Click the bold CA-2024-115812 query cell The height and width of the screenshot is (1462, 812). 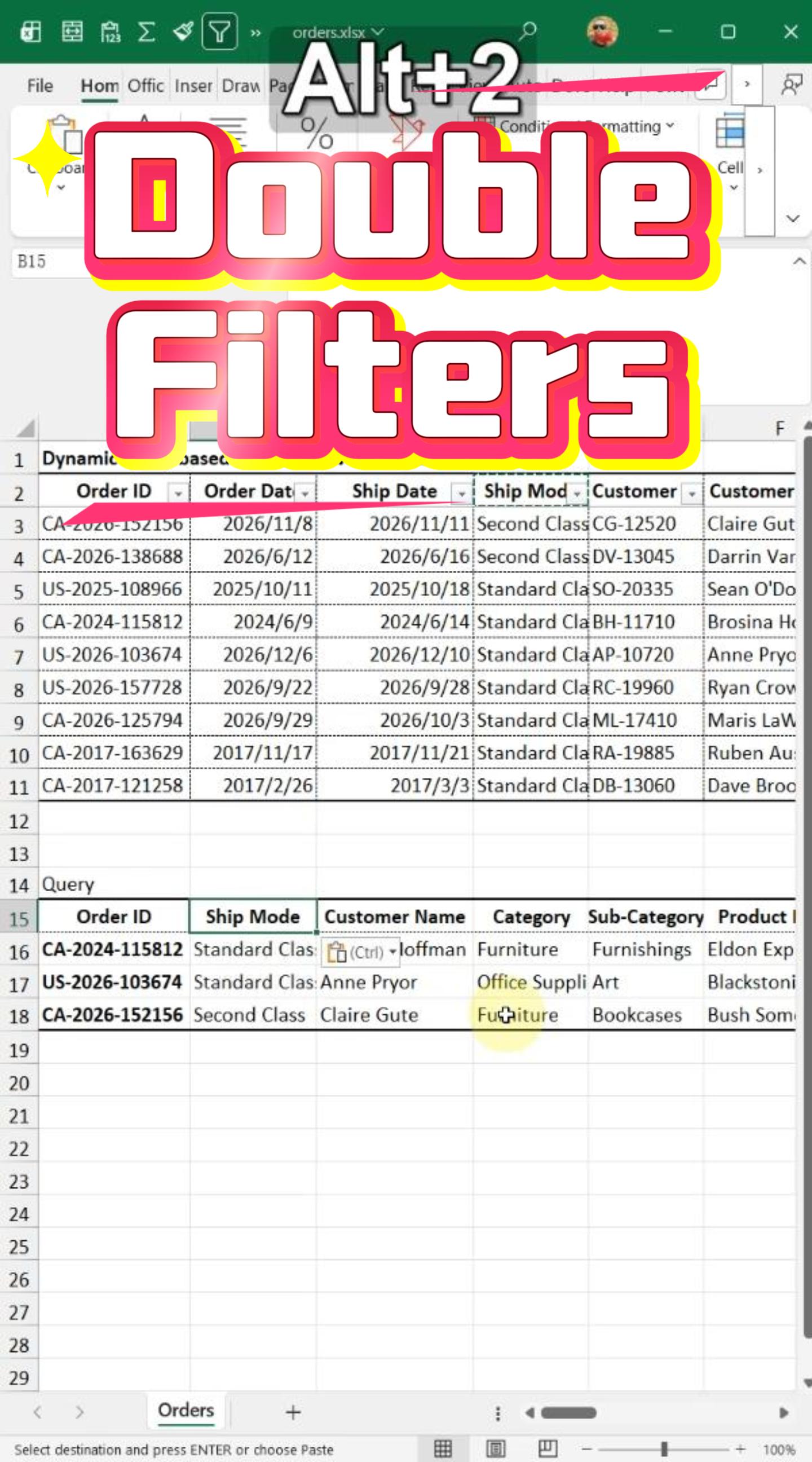pyautogui.click(x=113, y=949)
